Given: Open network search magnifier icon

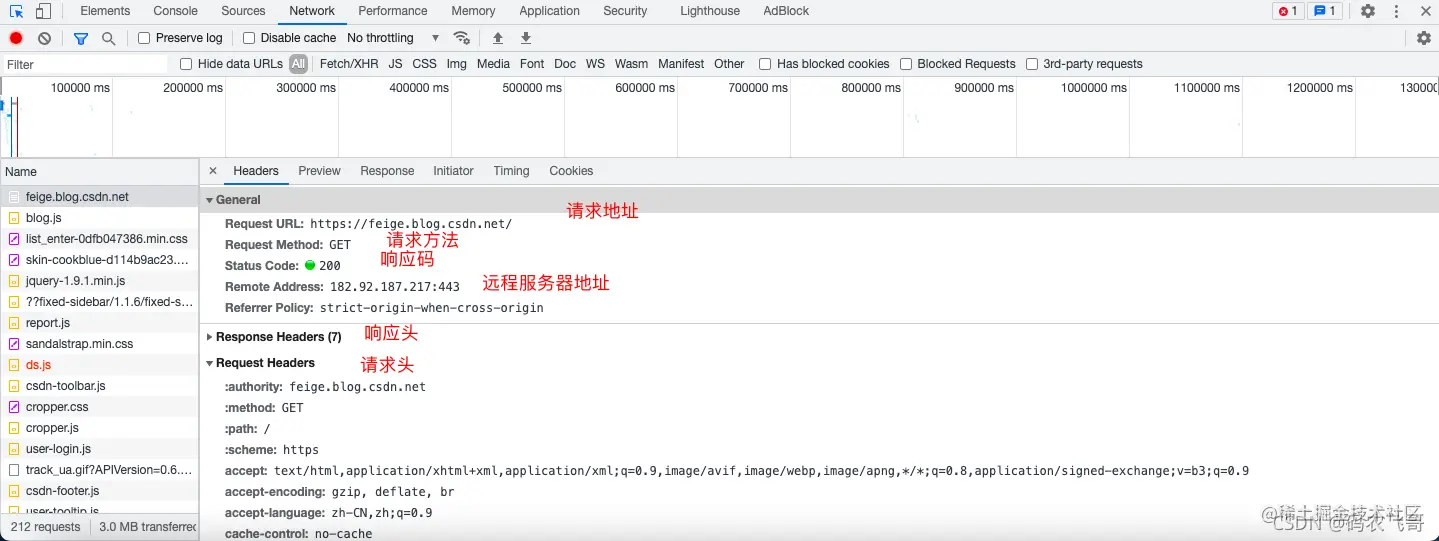Looking at the screenshot, I should [x=108, y=38].
